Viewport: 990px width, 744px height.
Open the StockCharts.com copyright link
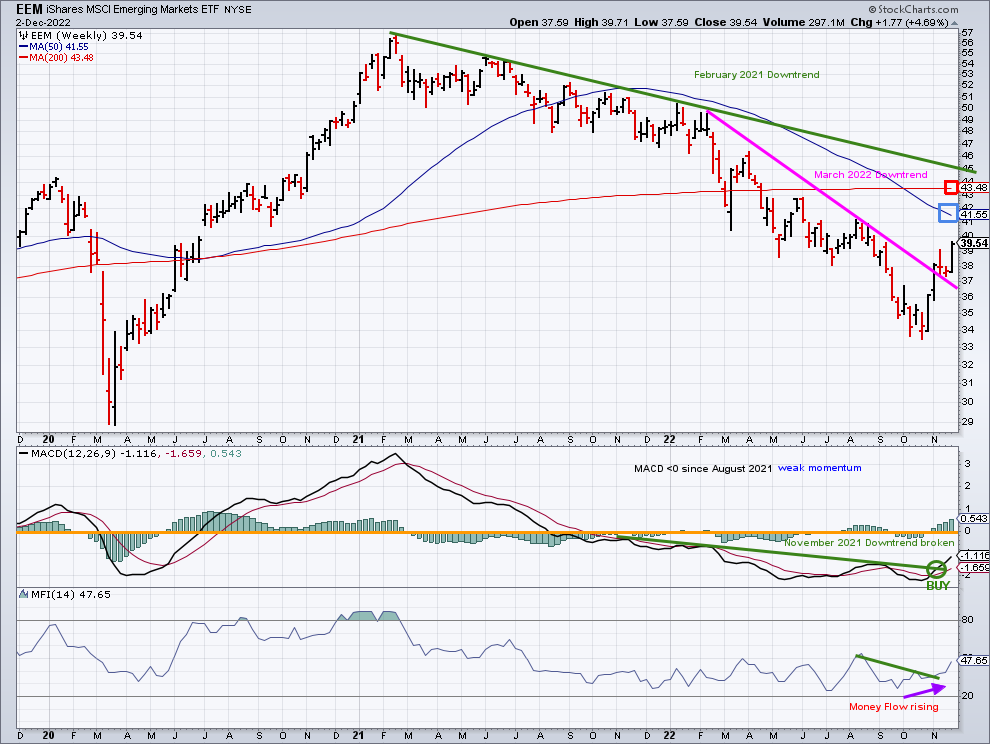(x=913, y=9)
